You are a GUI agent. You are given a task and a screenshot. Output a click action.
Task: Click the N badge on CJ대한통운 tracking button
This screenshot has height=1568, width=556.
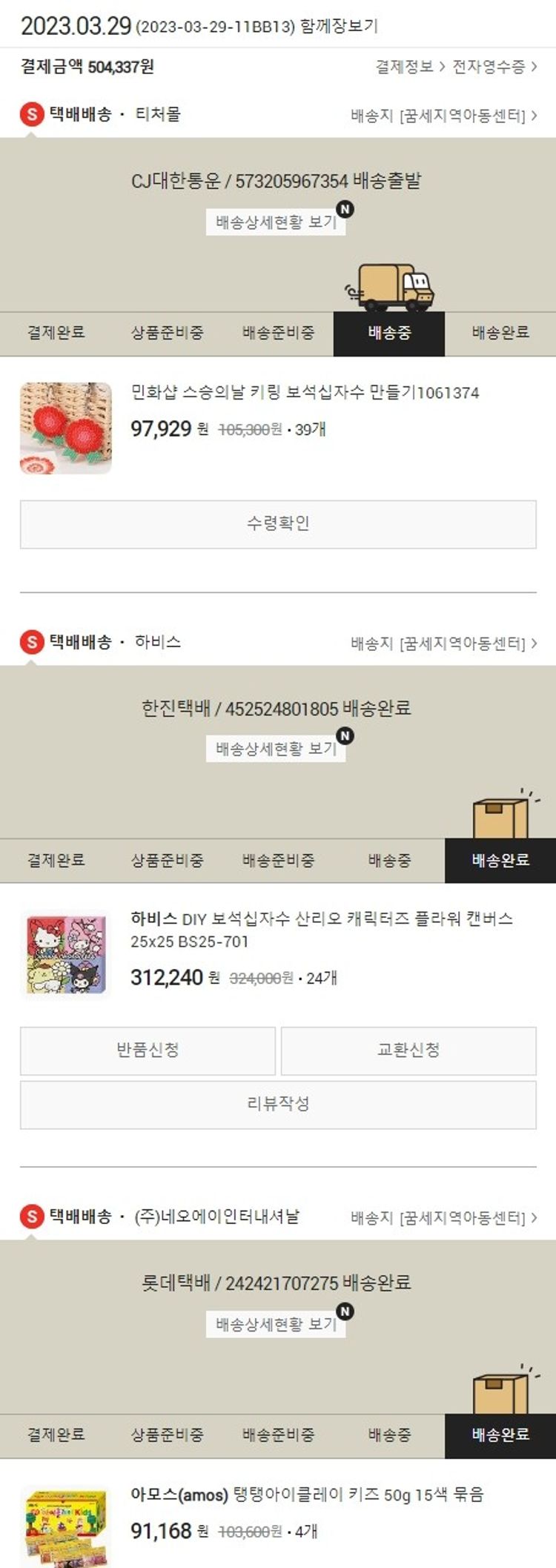[345, 209]
